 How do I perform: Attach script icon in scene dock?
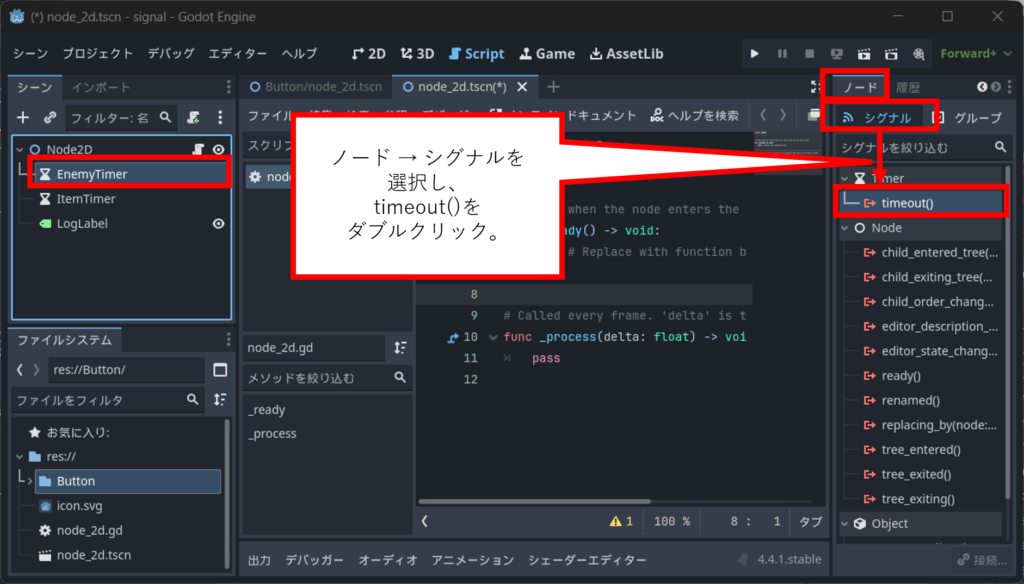193,118
